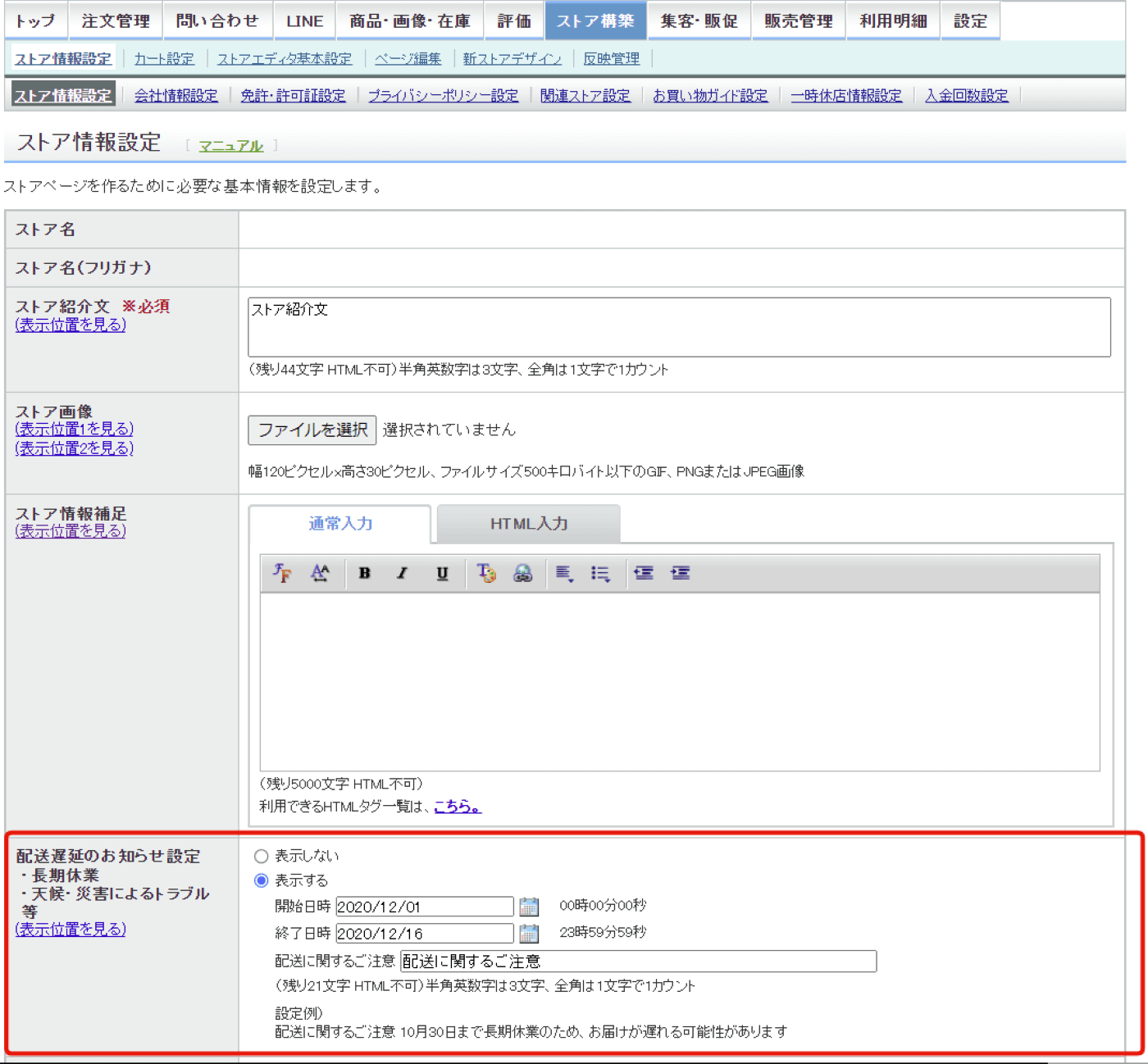
Task: Click the decrease indent icon
Action: point(644,573)
